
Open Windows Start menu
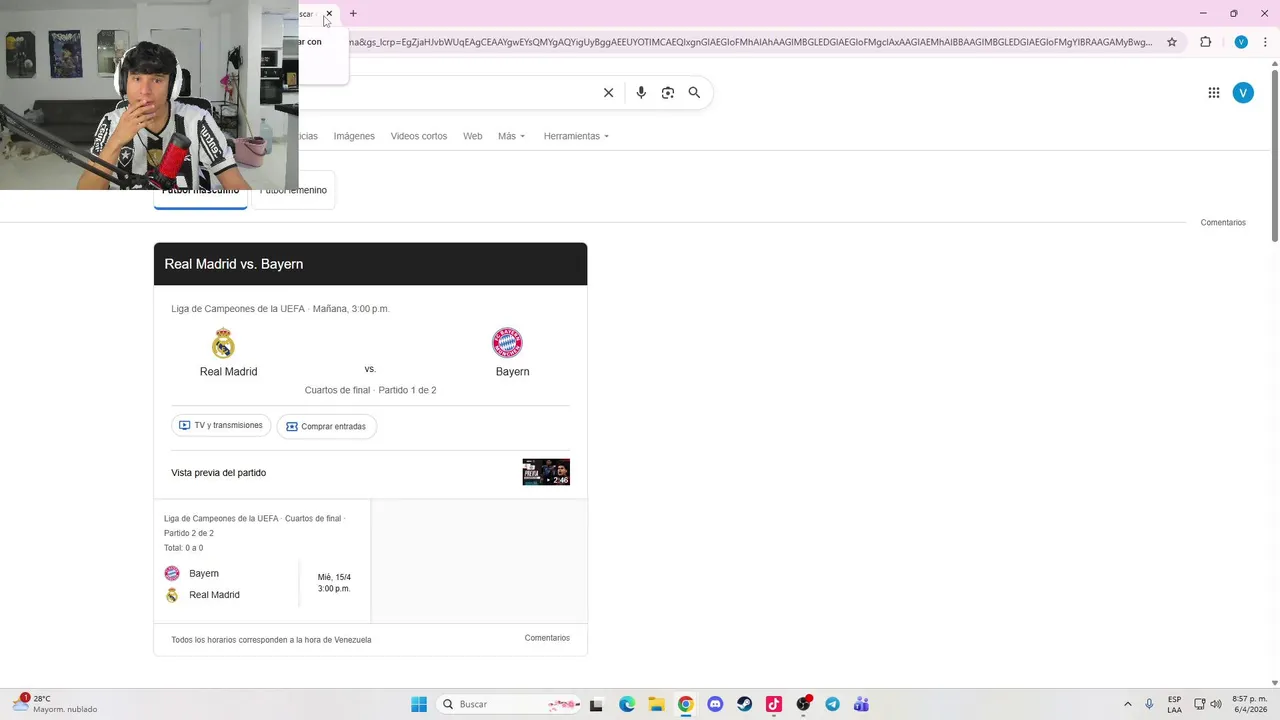tap(419, 704)
